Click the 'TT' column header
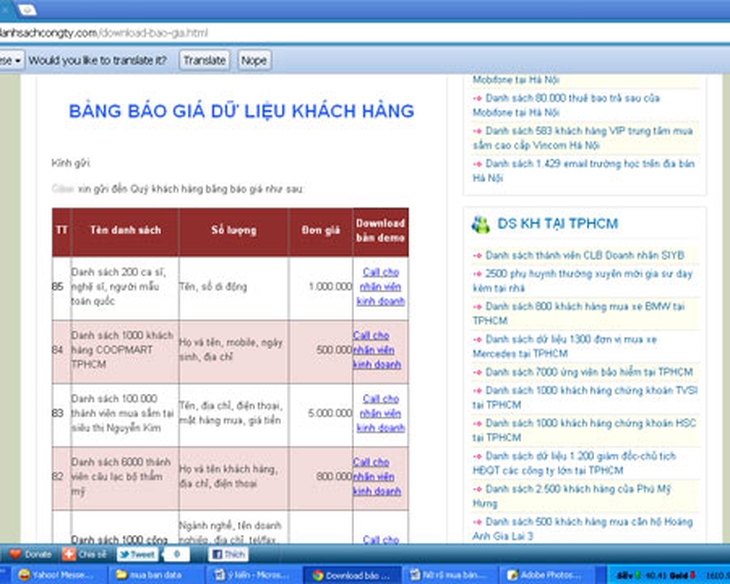The image size is (730, 584). [x=61, y=230]
